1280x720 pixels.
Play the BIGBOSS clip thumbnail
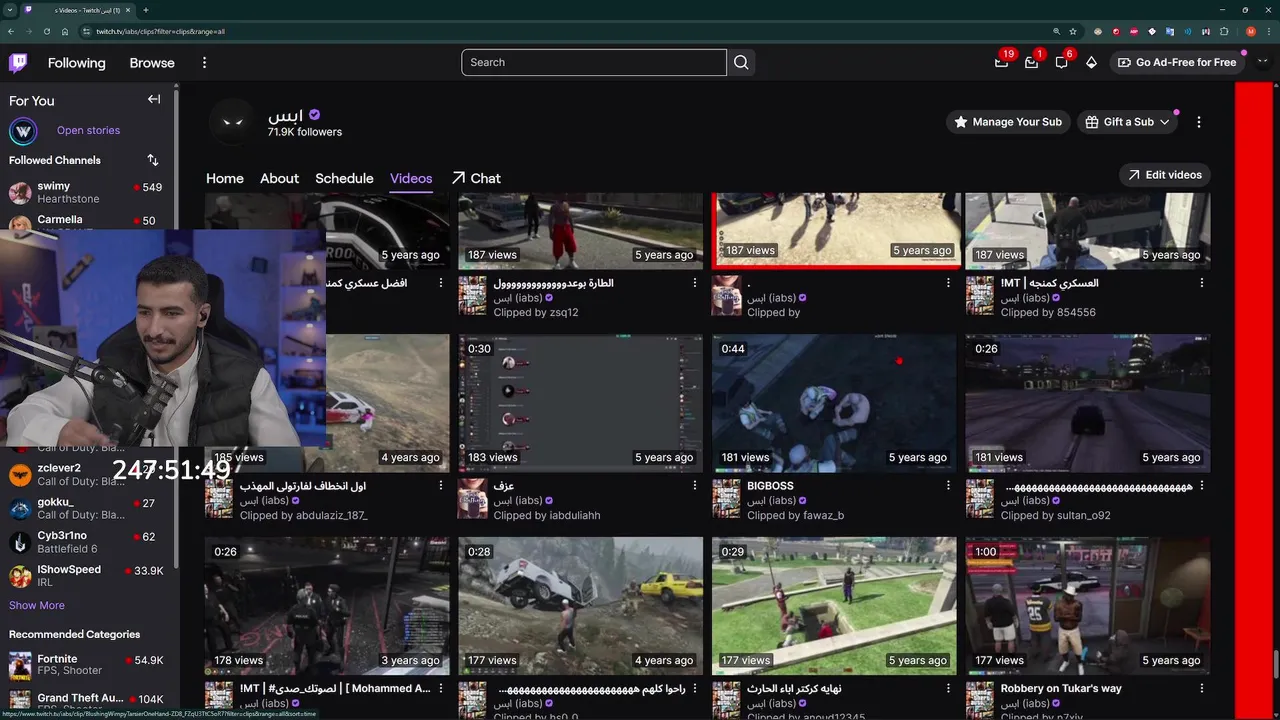coord(834,403)
